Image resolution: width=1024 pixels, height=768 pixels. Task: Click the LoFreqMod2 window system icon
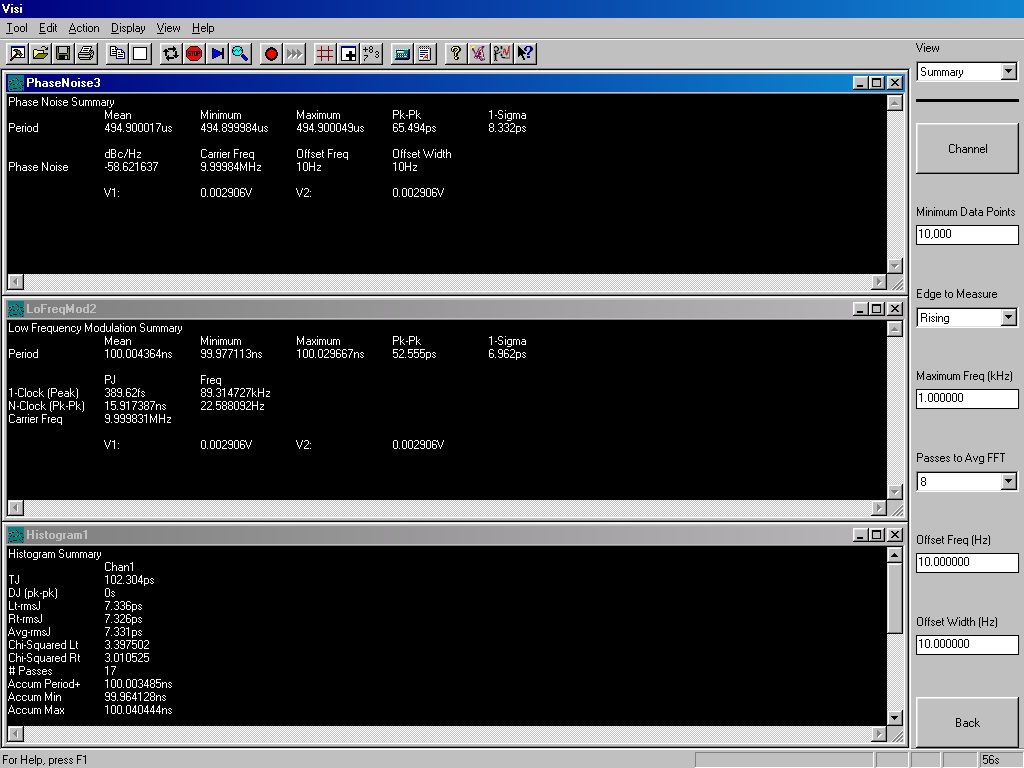pyautogui.click(x=16, y=309)
